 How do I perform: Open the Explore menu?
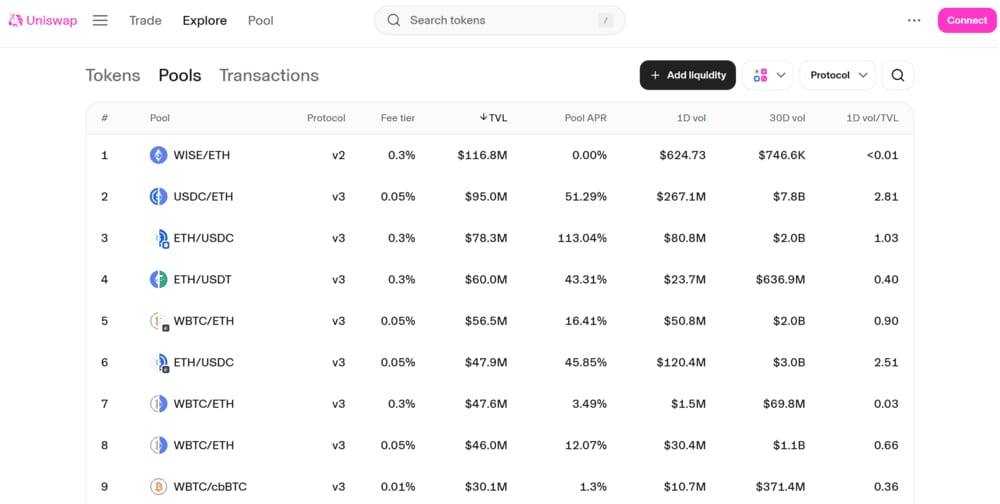pos(205,20)
